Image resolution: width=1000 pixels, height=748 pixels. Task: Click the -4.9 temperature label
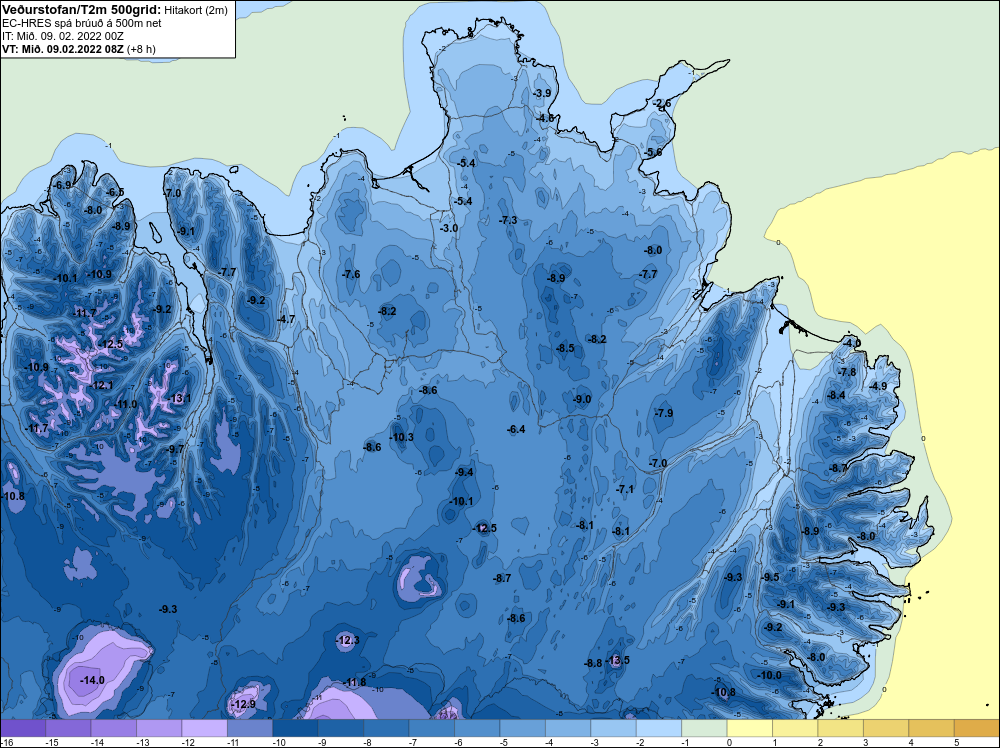pyautogui.click(x=878, y=386)
